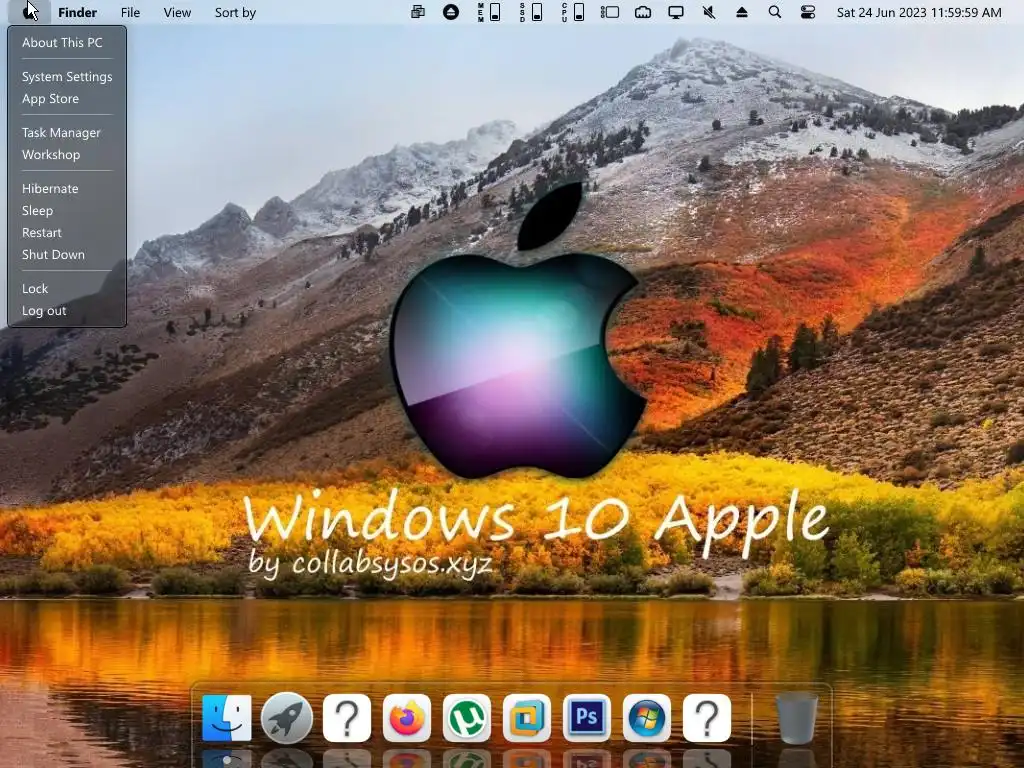Open Launchpad rocket in the dock
1024x768 pixels.
point(287,718)
